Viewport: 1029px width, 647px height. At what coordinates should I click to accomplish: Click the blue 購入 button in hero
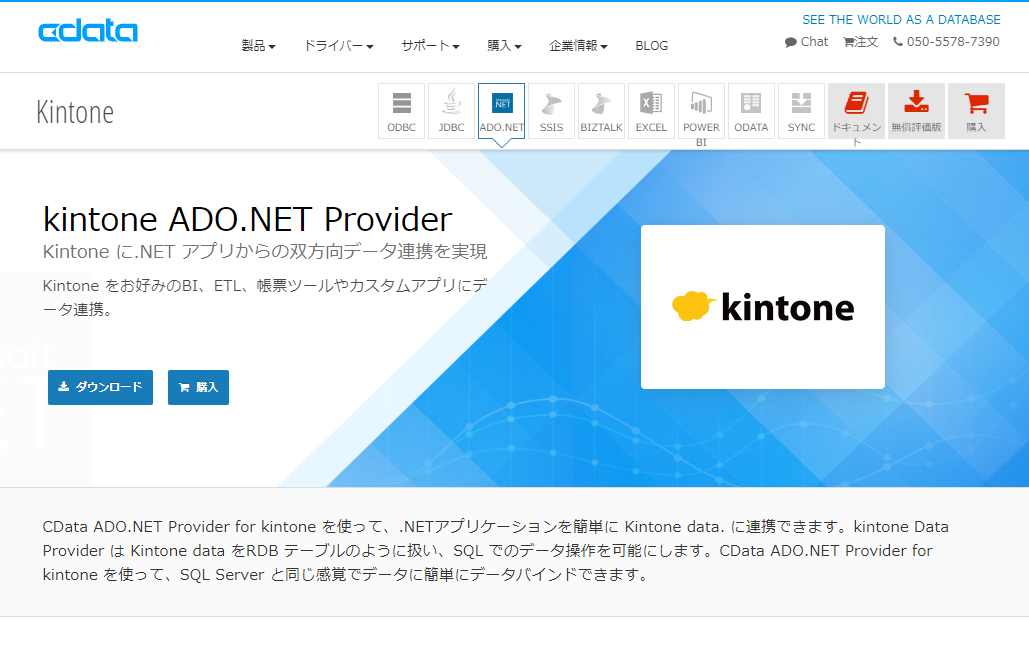coord(198,387)
